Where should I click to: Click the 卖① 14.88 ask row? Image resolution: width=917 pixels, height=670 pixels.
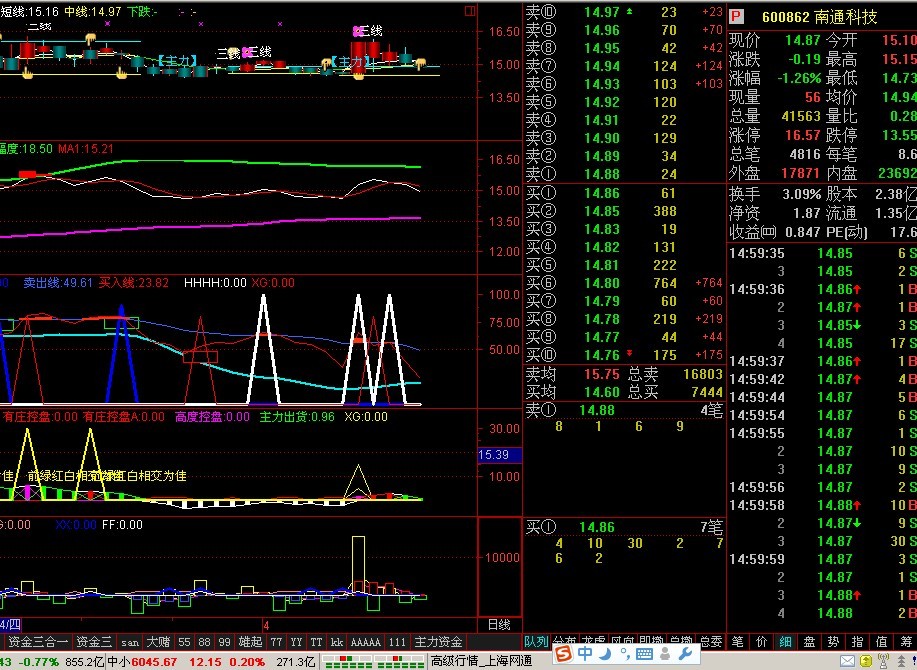[x=624, y=174]
